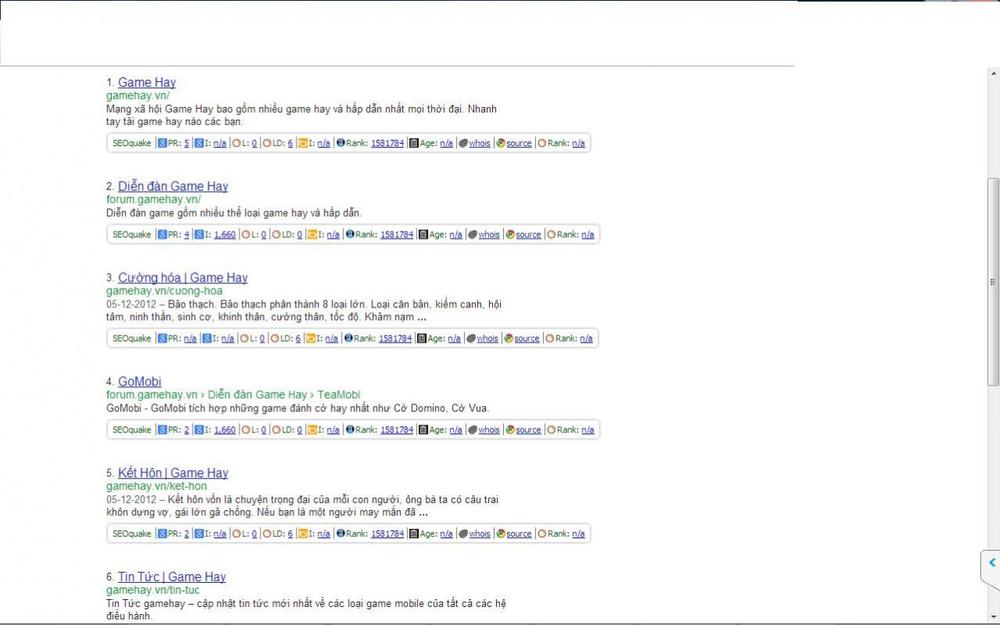Open the blue arrow side panel tab
Screen dimensions: 1000x625
992,562
